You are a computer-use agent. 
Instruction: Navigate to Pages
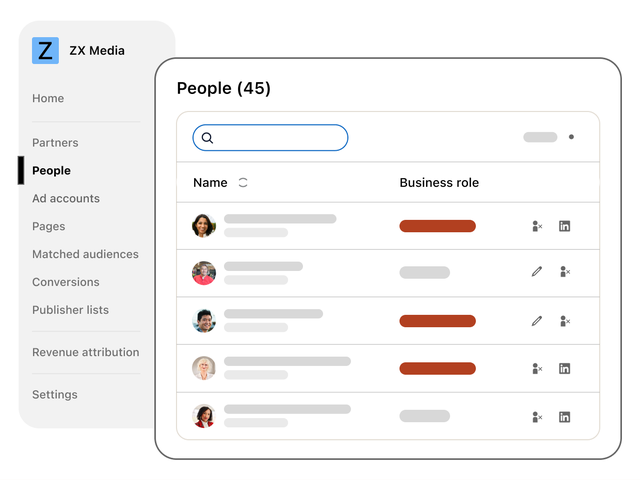click(x=49, y=227)
